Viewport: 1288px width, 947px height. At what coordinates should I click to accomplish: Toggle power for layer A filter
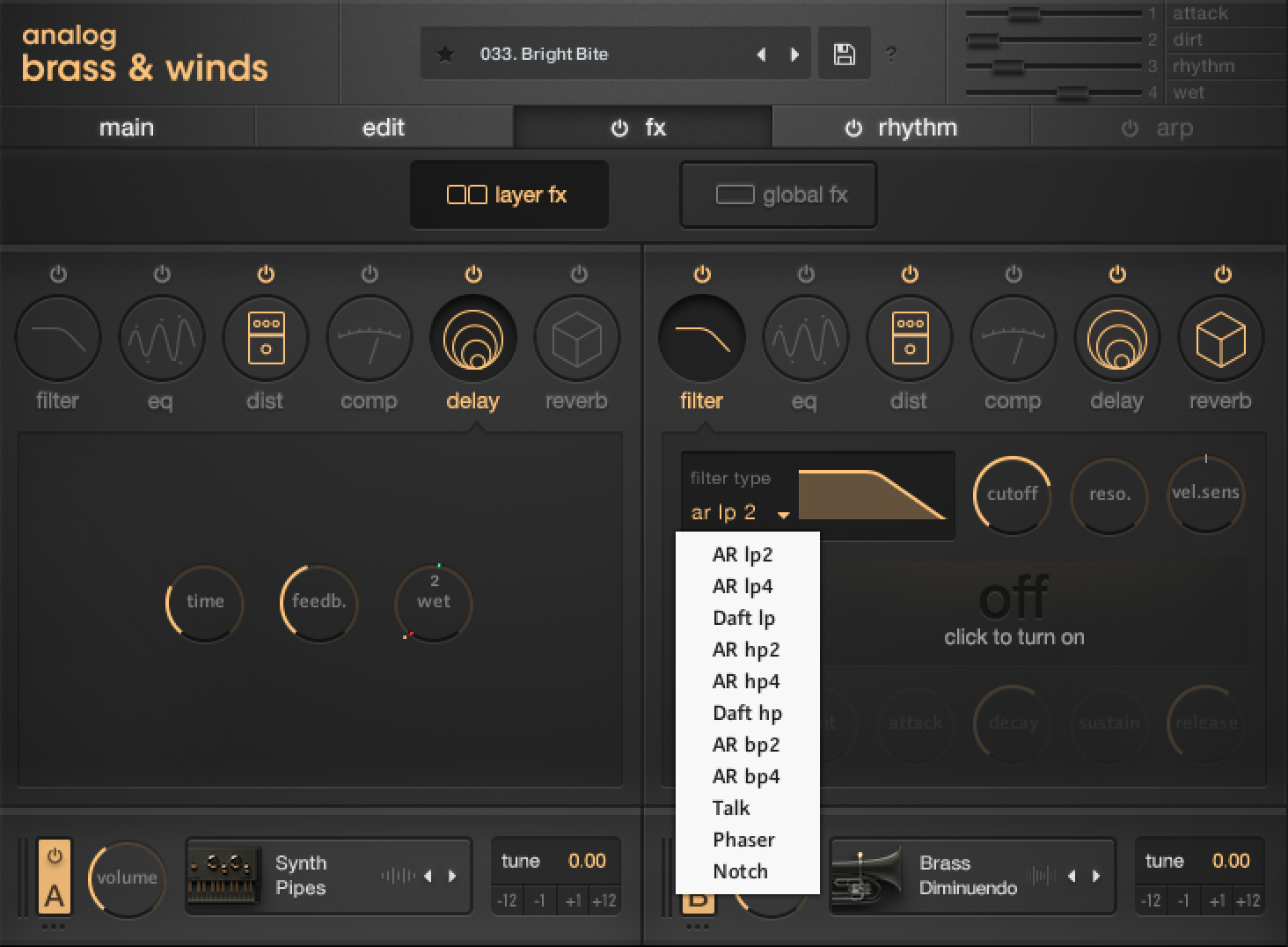[x=58, y=275]
